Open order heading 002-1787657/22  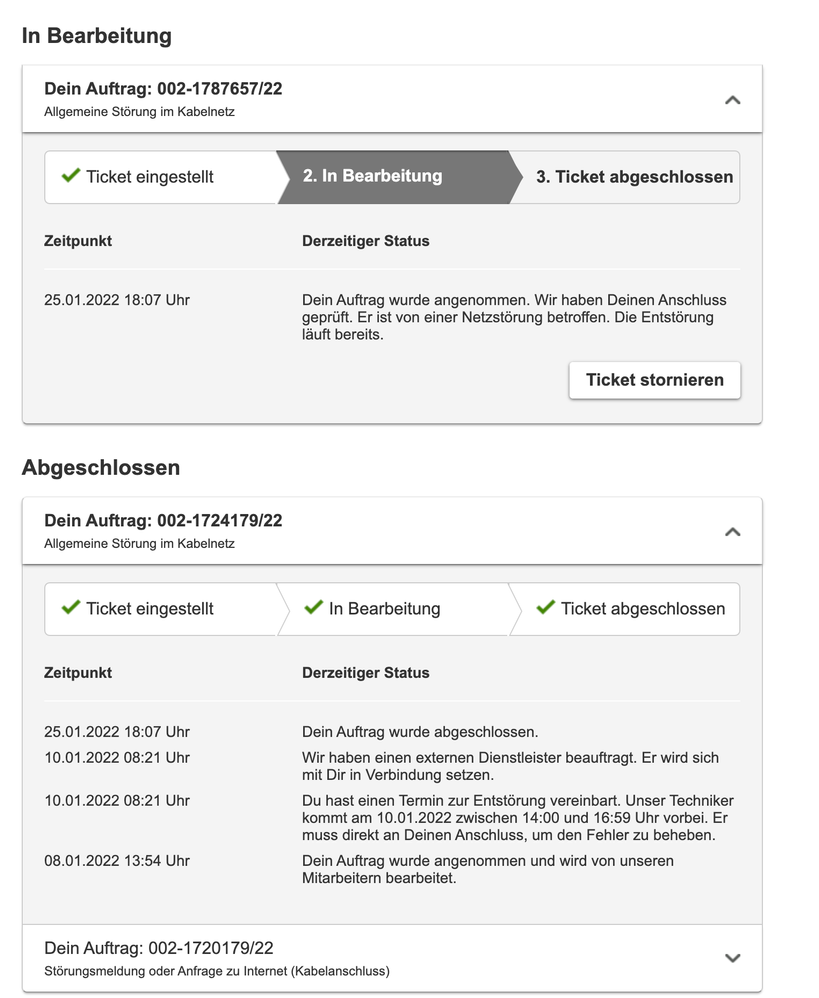coord(163,89)
